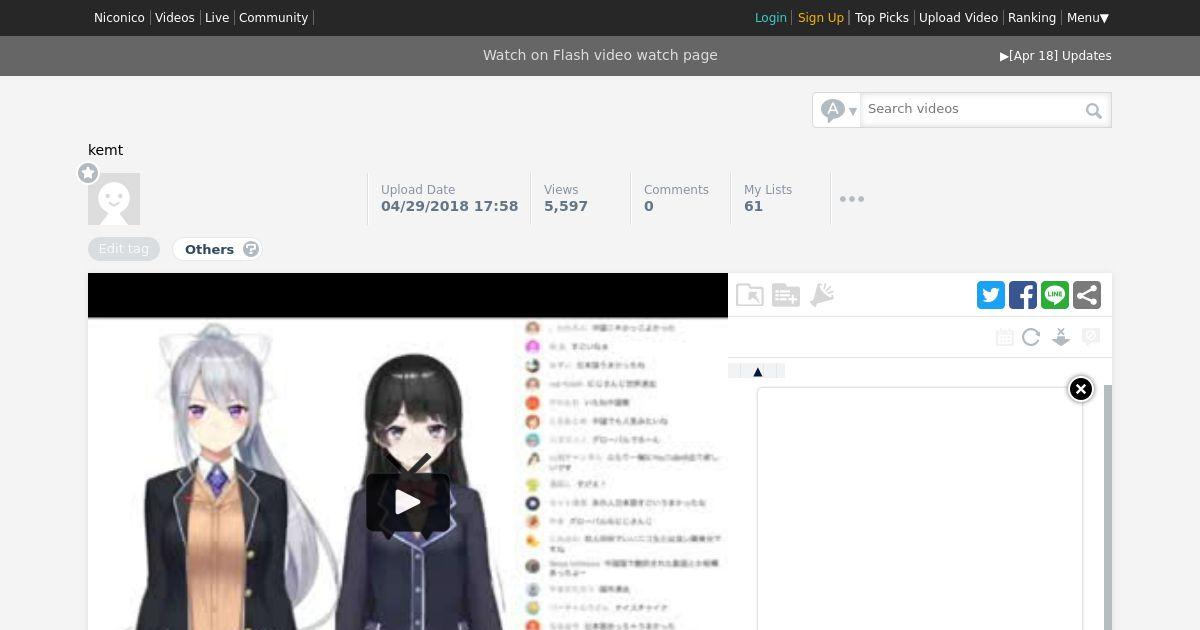
Task: Follow the uploader via star icon
Action: click(88, 173)
